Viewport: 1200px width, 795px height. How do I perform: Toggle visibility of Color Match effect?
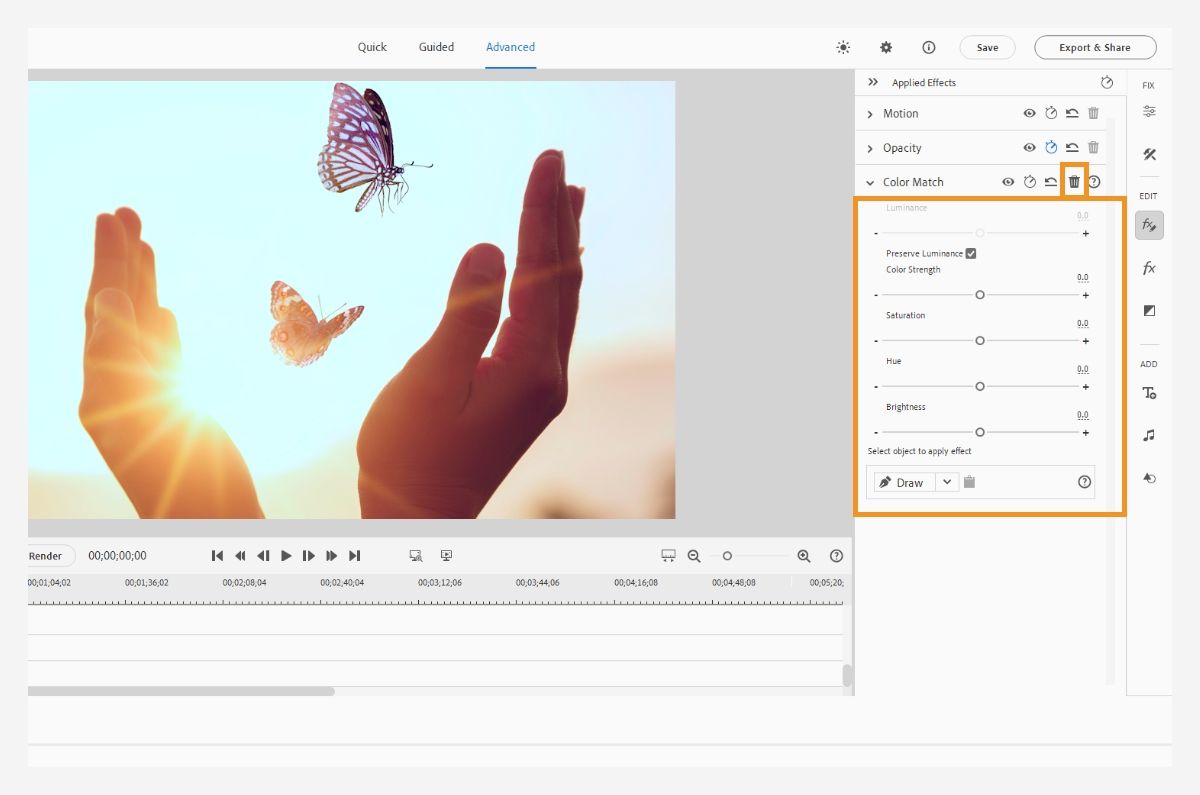1008,182
